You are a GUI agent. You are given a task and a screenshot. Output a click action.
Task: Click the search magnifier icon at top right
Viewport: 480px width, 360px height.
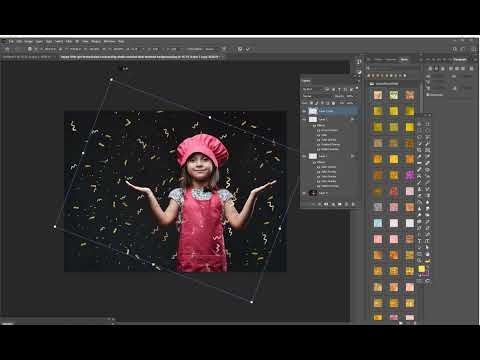click(455, 49)
